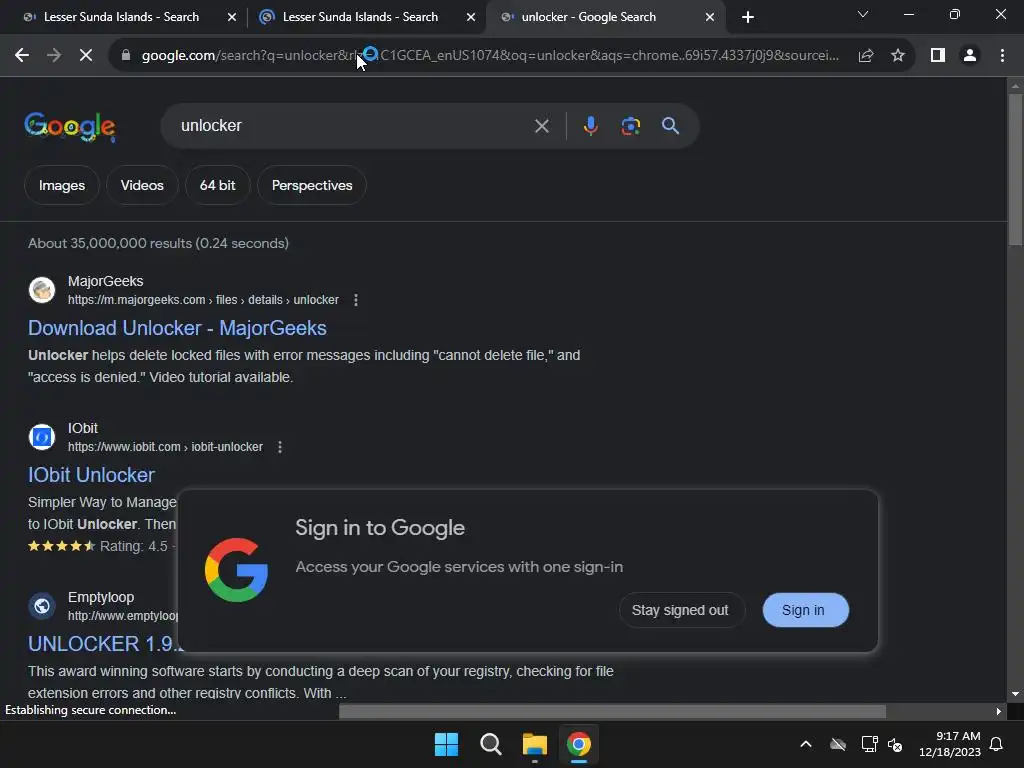The height and width of the screenshot is (768, 1024).
Task: Open the MajorGeeks result options menu
Action: coord(355,300)
